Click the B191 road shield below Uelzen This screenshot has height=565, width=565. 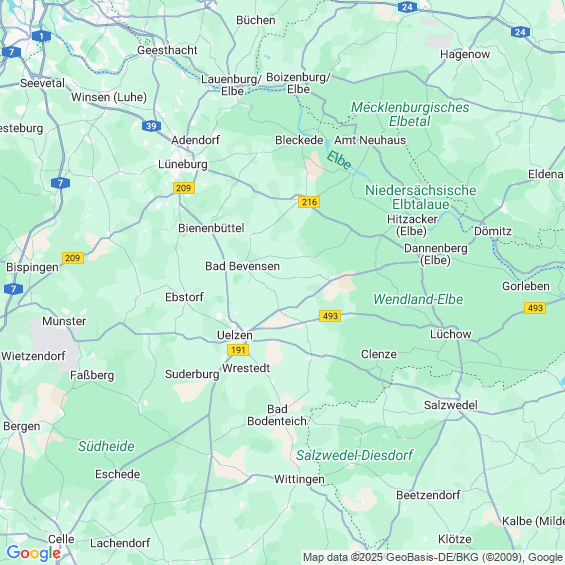[238, 350]
